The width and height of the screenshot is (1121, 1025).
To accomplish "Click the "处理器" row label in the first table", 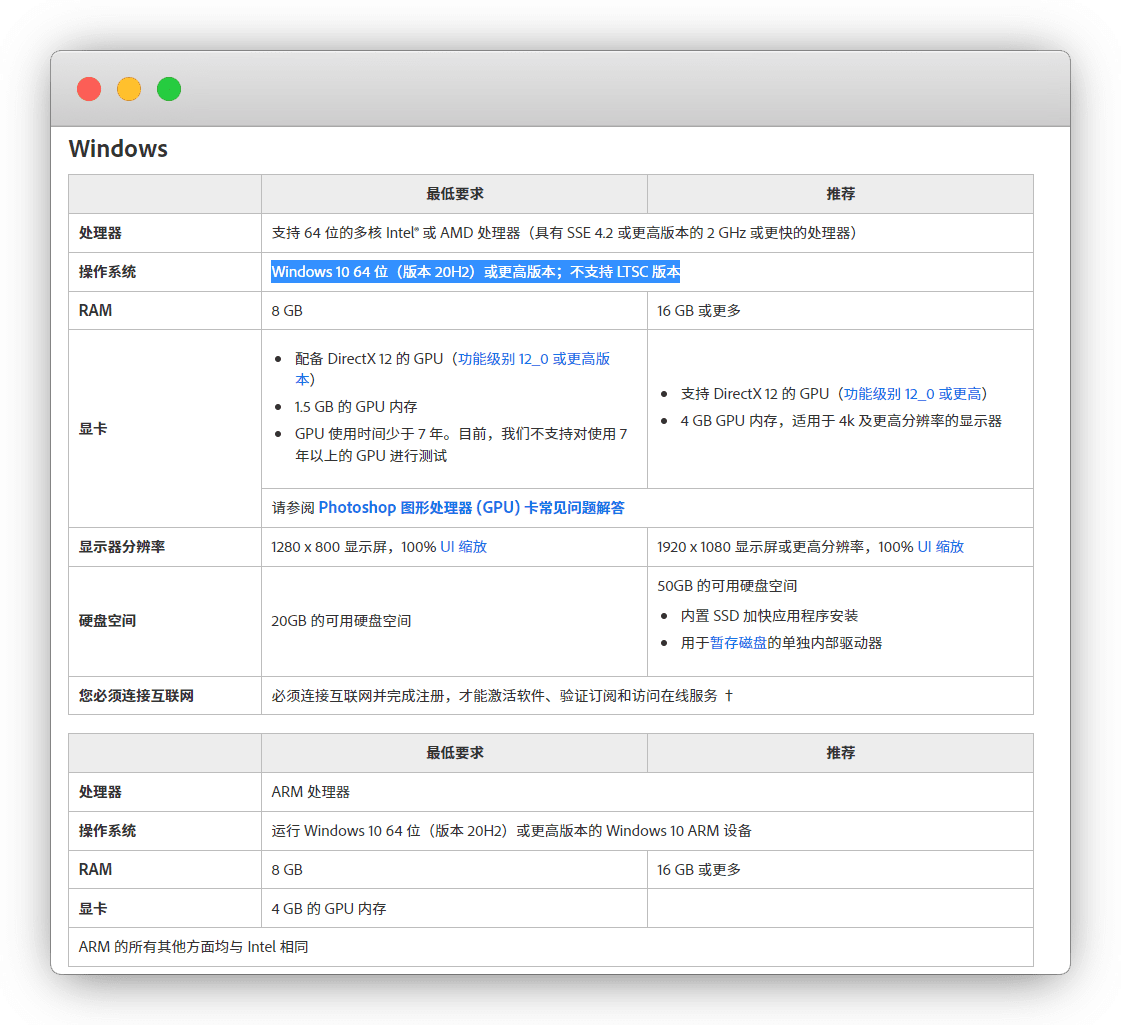I will [x=100, y=233].
